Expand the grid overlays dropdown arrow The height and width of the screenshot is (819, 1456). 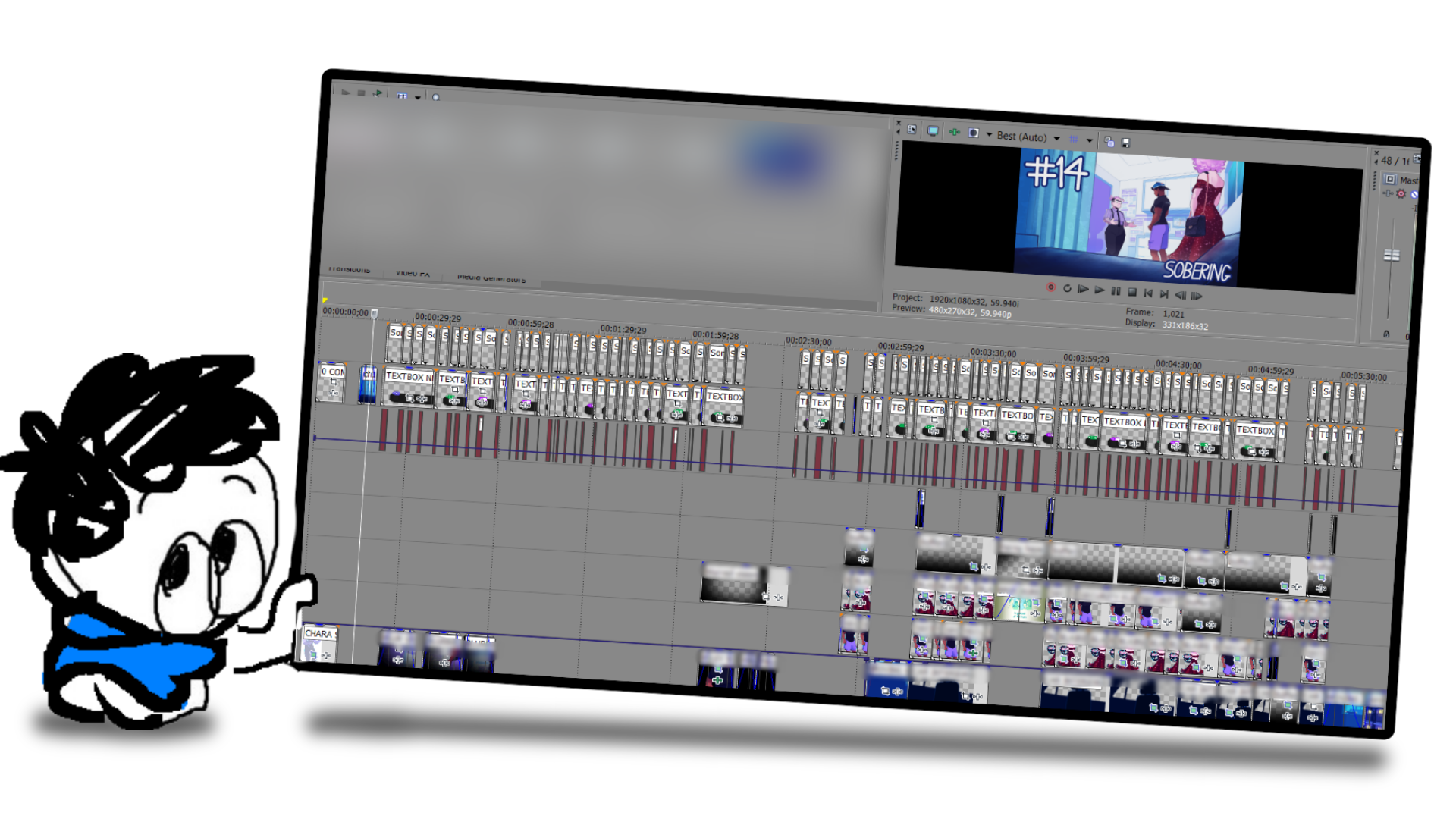pyautogui.click(x=1090, y=140)
